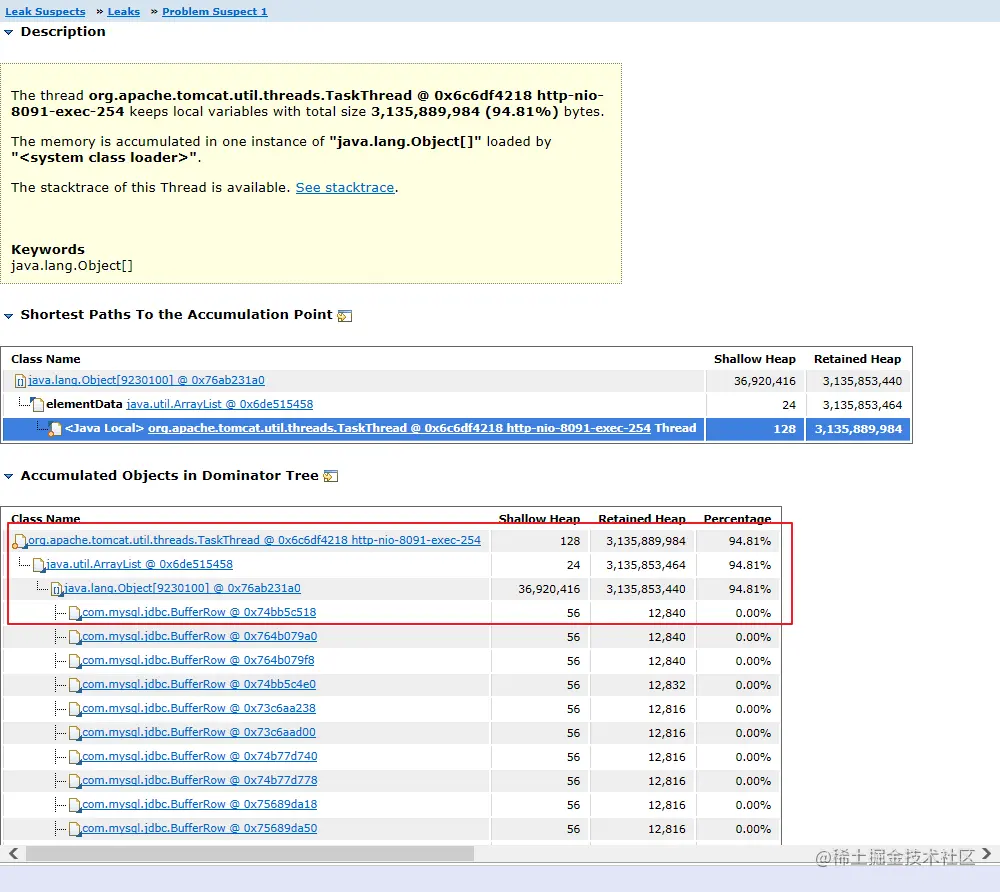Viewport: 1000px width, 892px height.
Task: Click the Retained Heap header in Shortest Paths table
Action: tap(857, 359)
